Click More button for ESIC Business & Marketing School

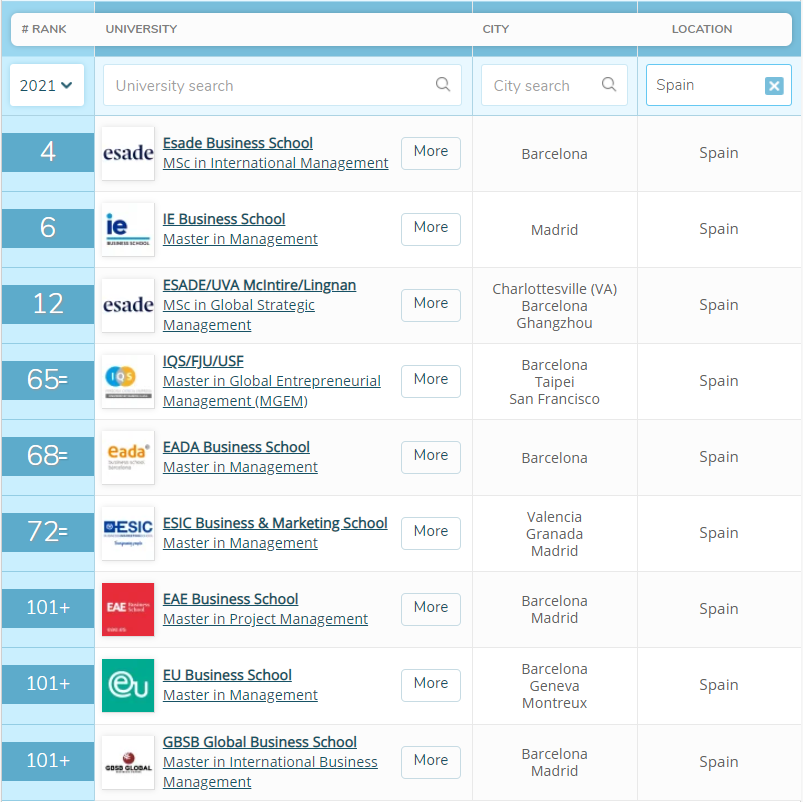(431, 533)
